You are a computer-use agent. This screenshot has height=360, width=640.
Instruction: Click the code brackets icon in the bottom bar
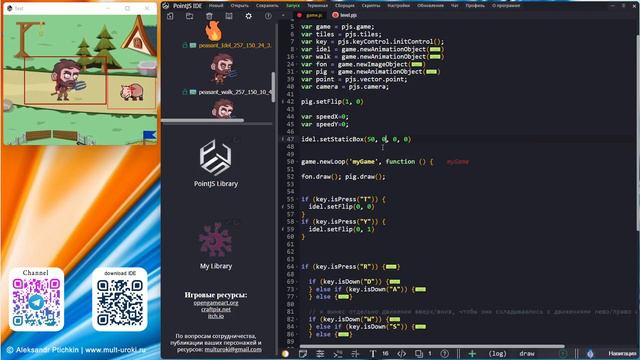click(x=402, y=353)
